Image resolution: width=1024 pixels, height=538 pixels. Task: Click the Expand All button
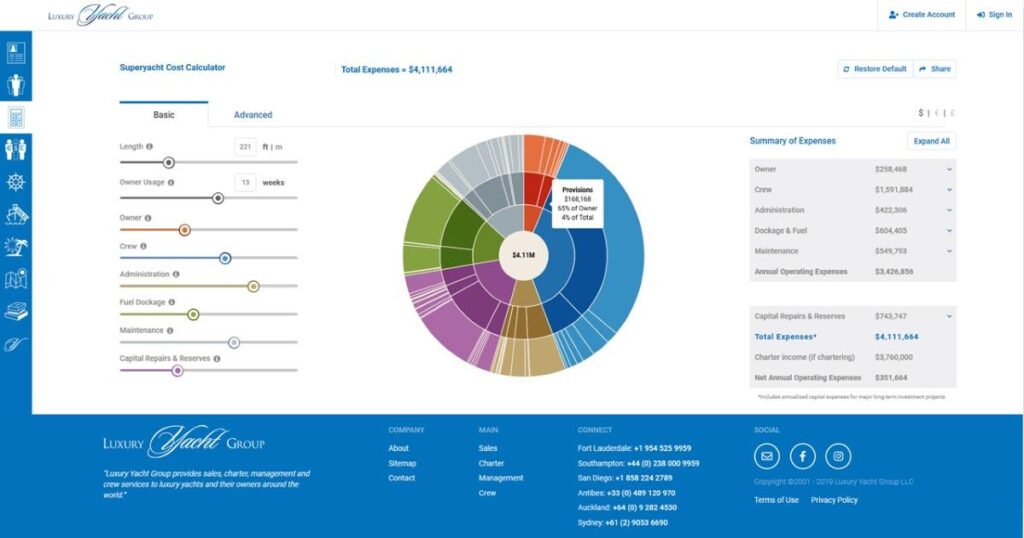(x=931, y=141)
